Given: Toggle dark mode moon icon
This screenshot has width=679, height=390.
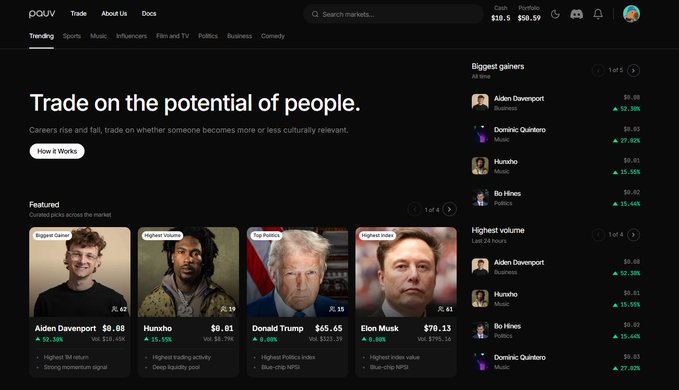Looking at the screenshot, I should point(555,14).
